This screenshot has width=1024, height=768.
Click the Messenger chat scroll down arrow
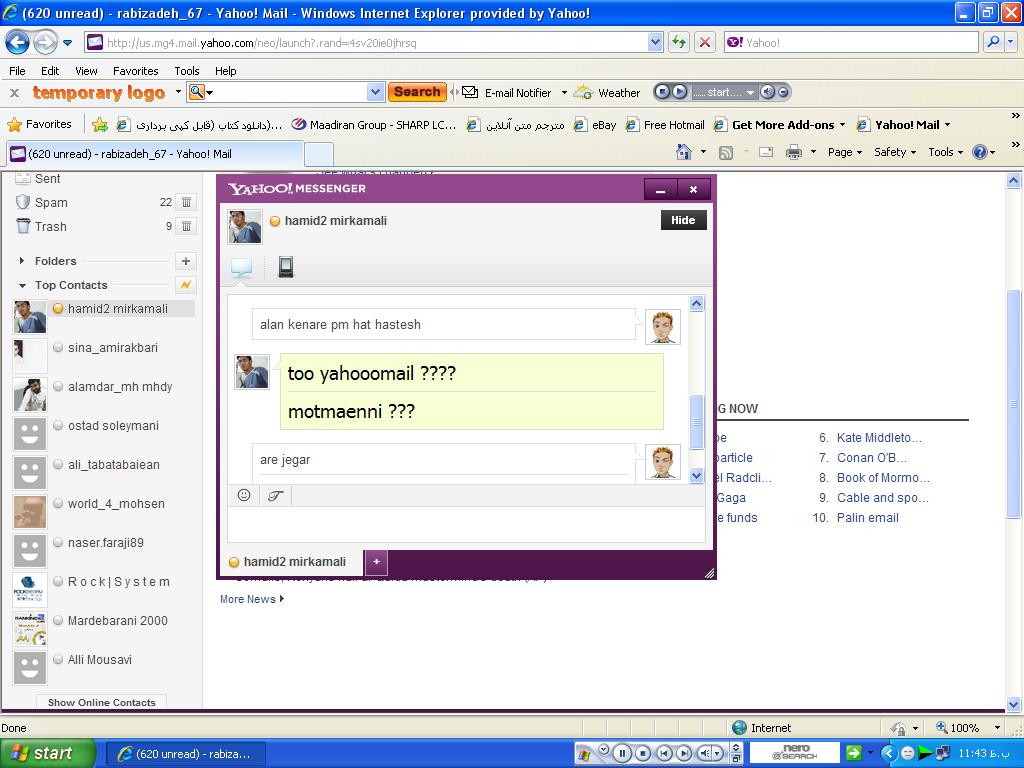coord(696,476)
